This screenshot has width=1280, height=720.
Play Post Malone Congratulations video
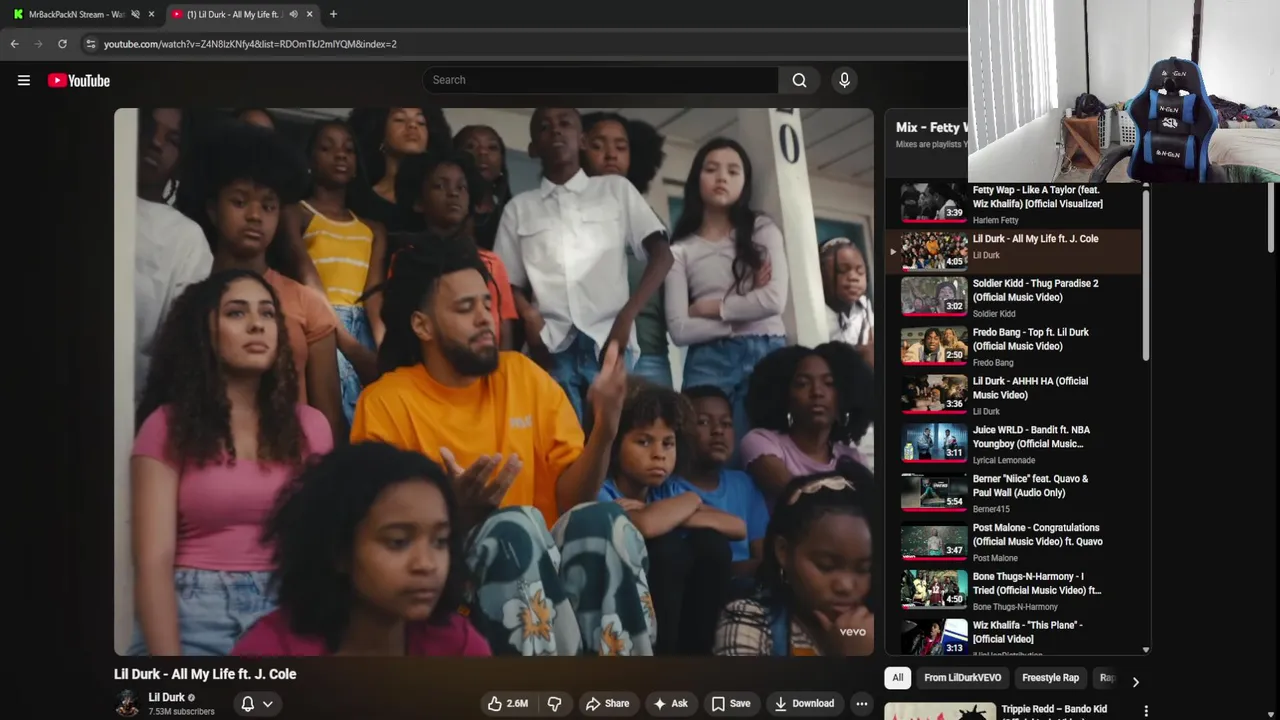coord(1014,542)
